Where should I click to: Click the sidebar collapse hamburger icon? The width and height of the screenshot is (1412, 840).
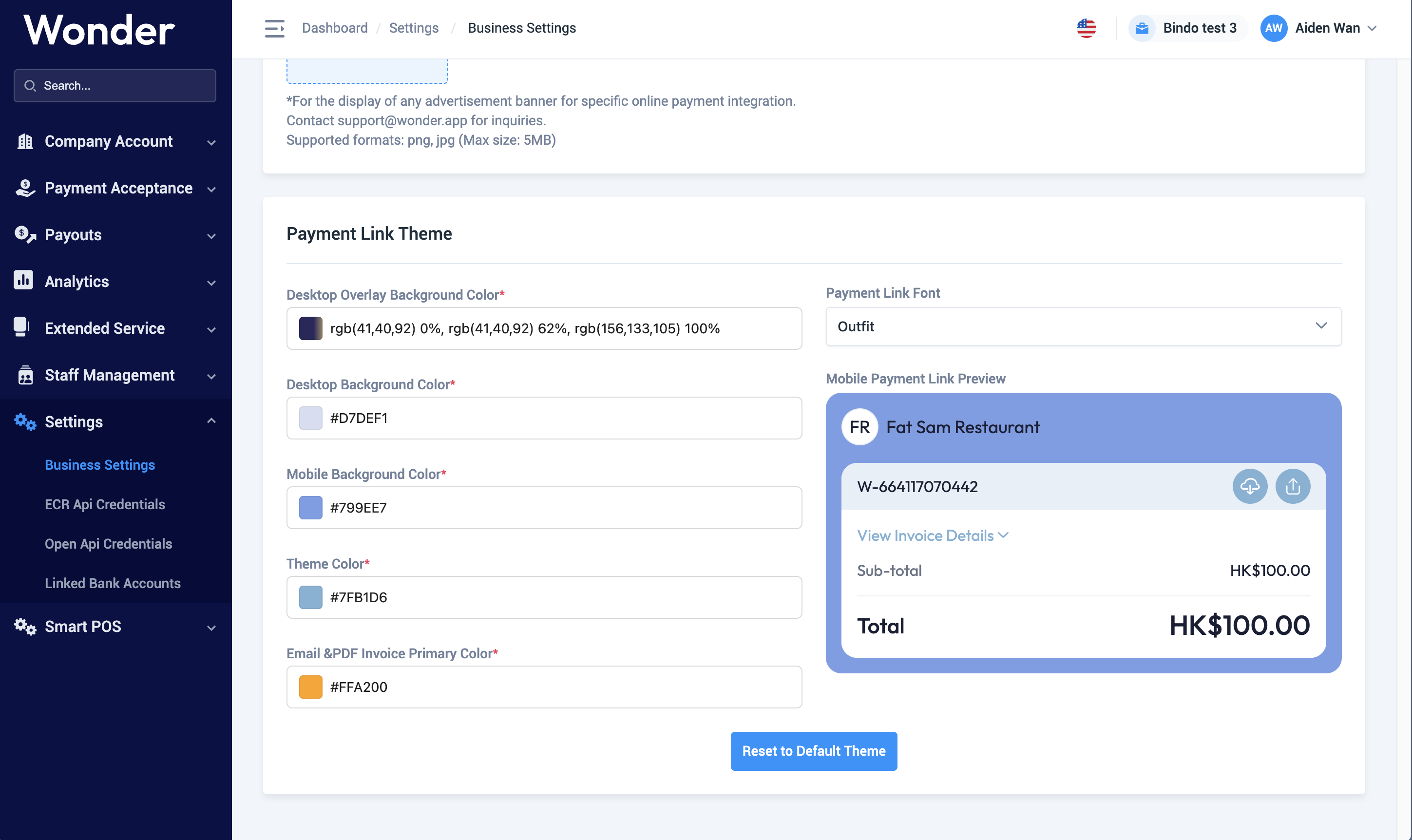274,28
